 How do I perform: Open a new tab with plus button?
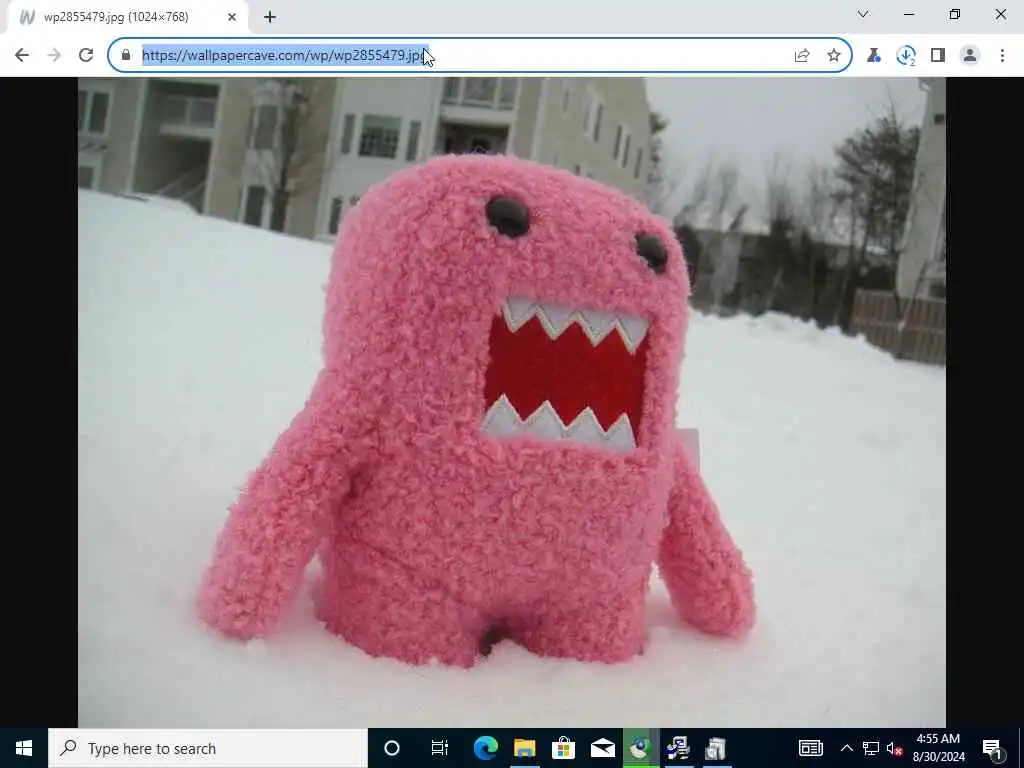click(x=270, y=17)
